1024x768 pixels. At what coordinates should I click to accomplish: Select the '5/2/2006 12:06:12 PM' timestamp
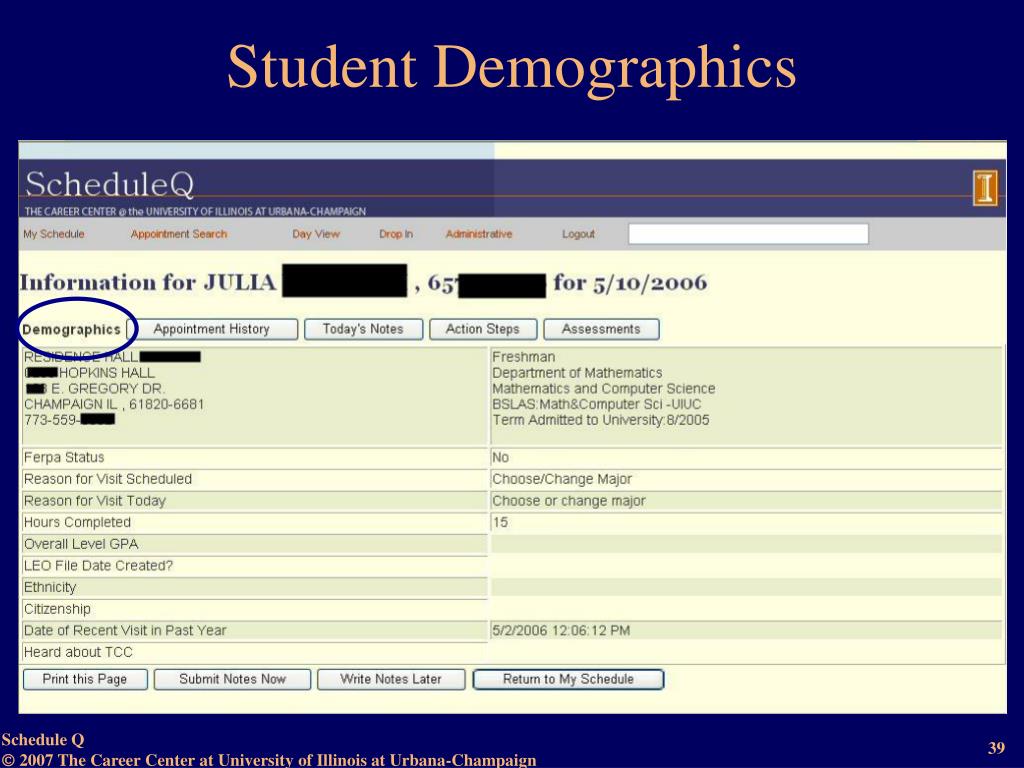[x=561, y=631]
